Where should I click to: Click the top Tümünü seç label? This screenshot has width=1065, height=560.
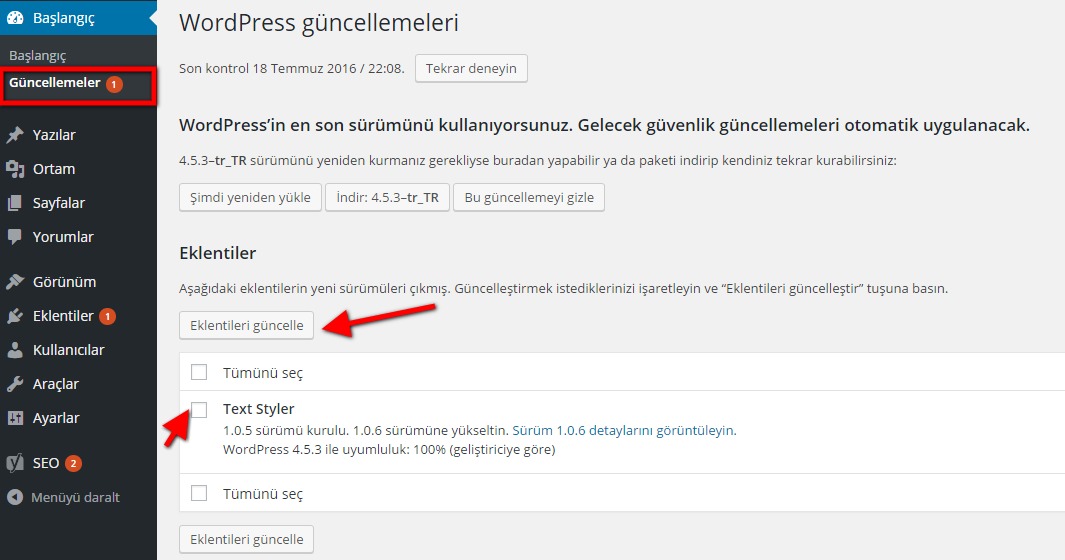click(x=263, y=372)
